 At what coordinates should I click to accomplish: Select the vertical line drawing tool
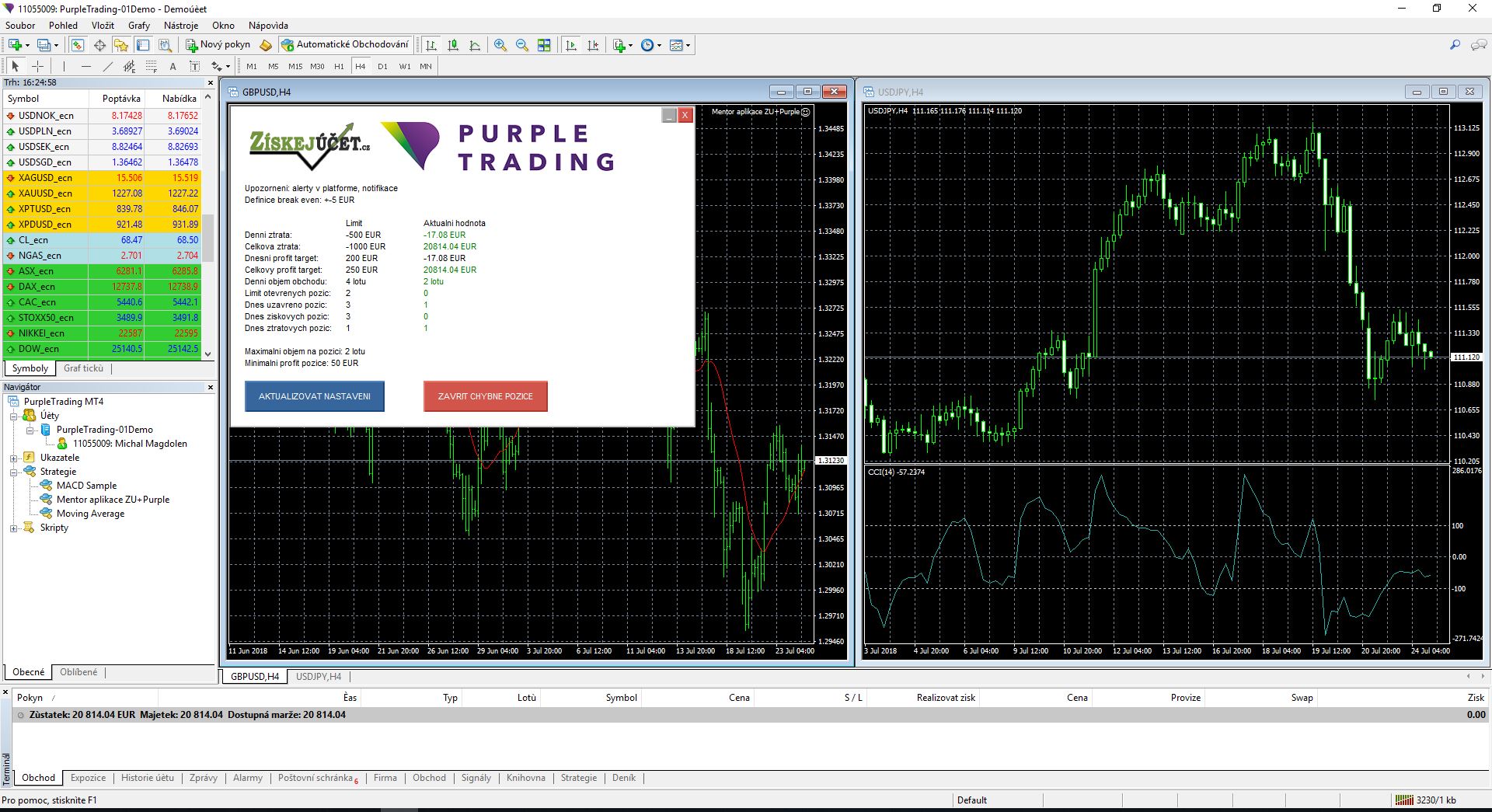[x=64, y=66]
